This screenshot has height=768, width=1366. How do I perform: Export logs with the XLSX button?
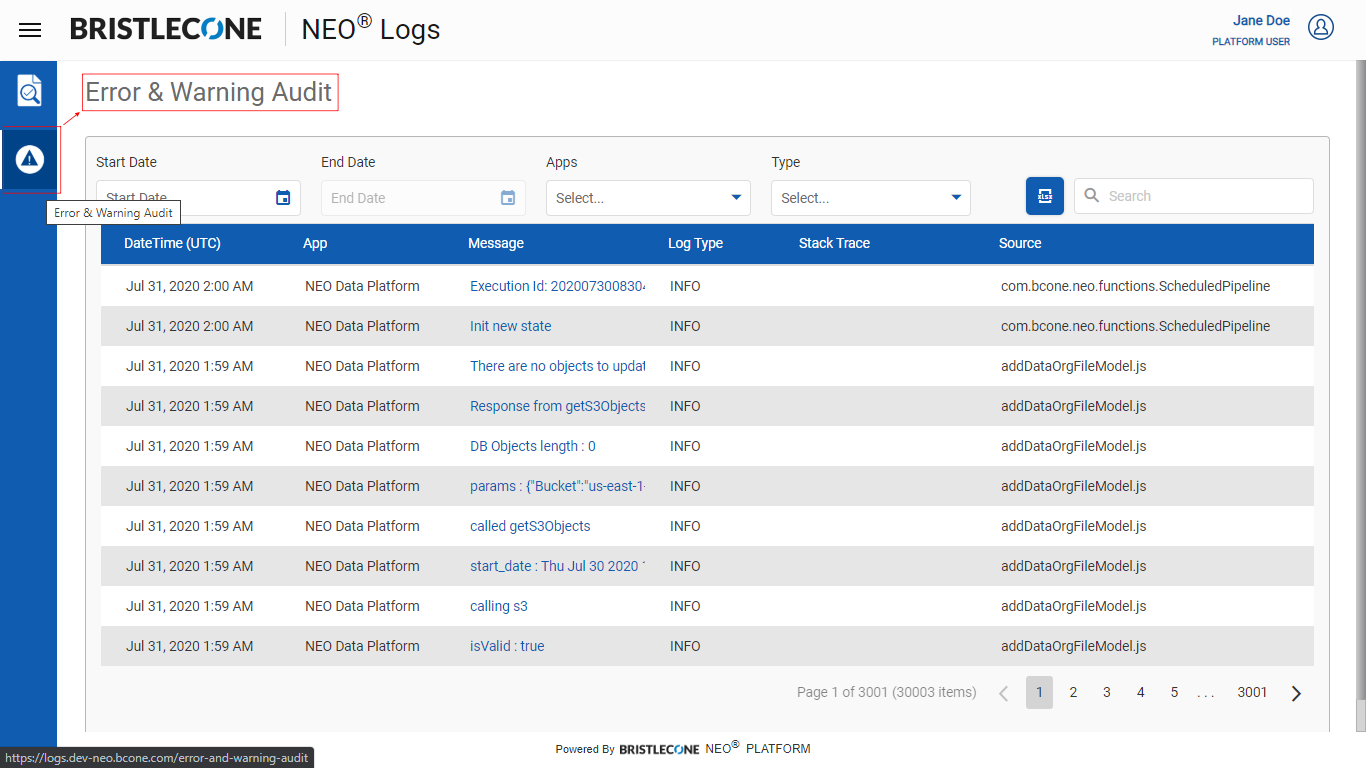pyautogui.click(x=1045, y=196)
